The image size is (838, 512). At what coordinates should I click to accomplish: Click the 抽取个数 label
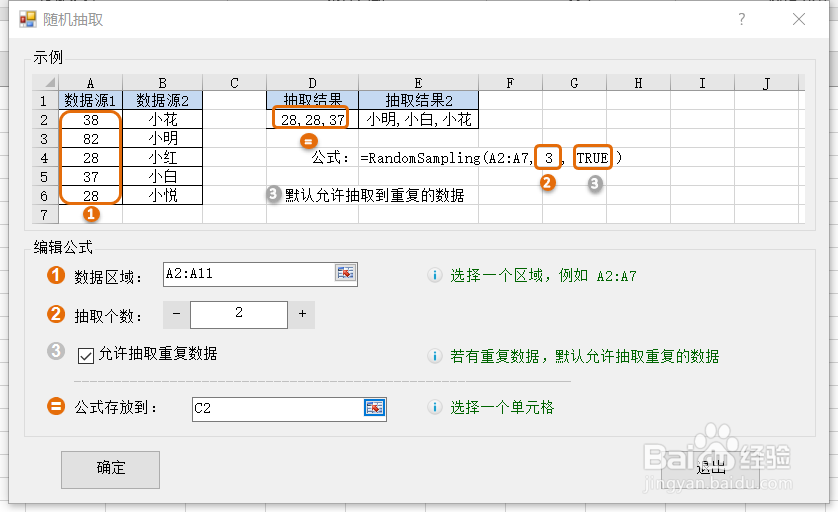[108, 316]
